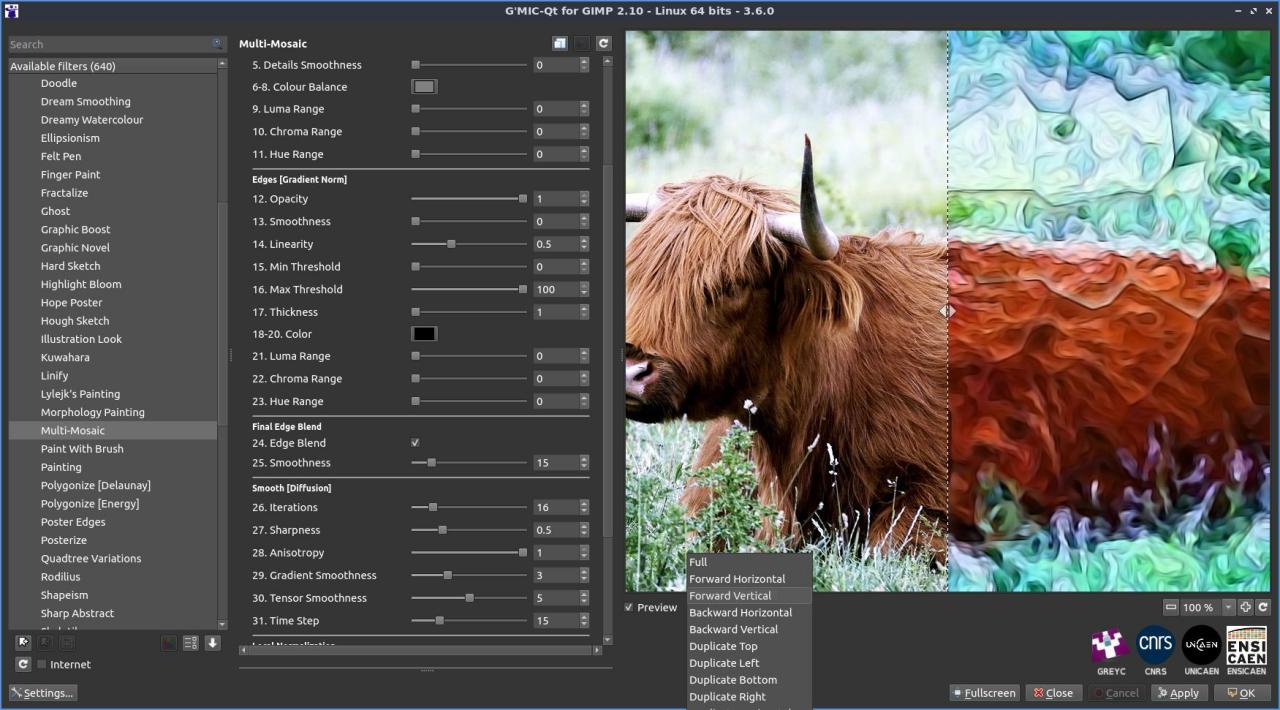Adjust the Iterations spinbox arrows
Viewport: 1280px width, 710px height.
[584, 508]
